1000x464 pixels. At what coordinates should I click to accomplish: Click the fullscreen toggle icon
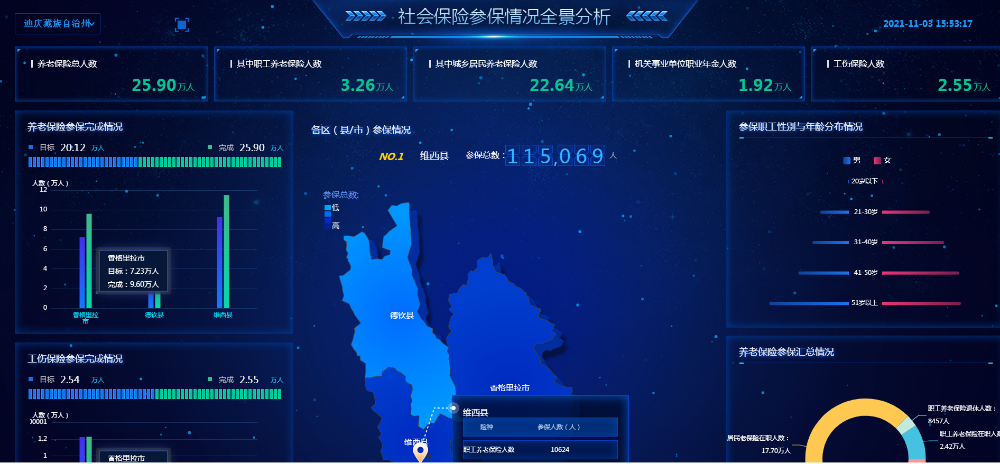(x=182, y=24)
